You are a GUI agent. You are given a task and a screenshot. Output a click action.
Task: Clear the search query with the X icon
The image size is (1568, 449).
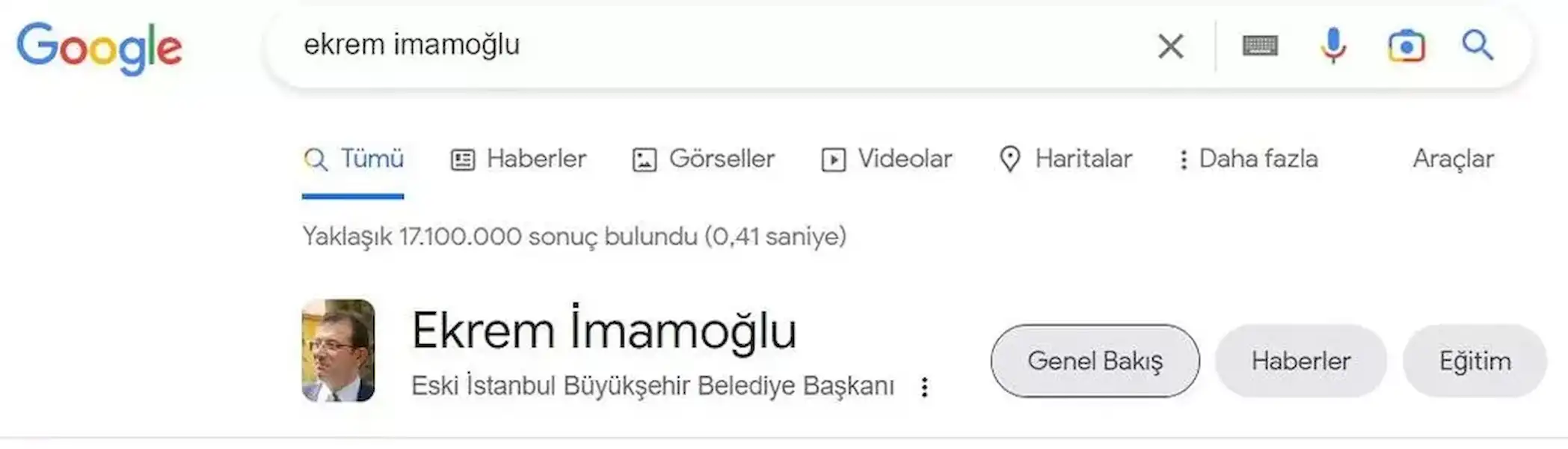1170,46
